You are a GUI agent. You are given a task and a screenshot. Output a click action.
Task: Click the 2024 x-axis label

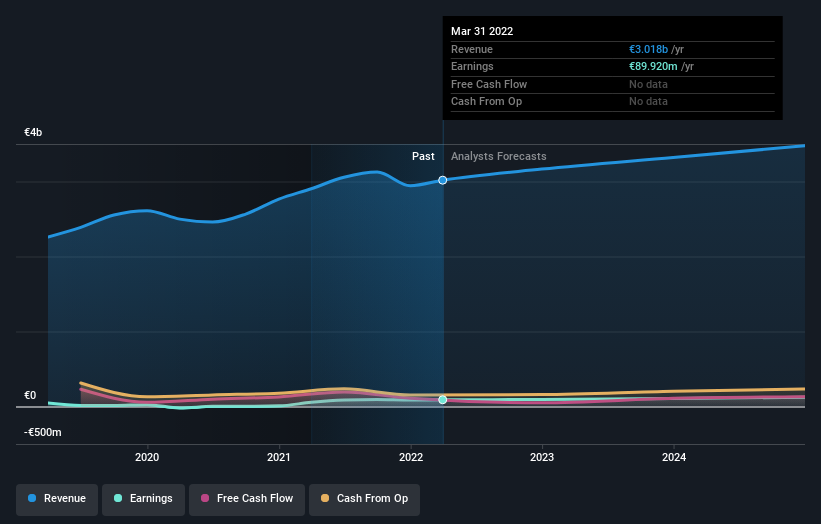point(674,457)
